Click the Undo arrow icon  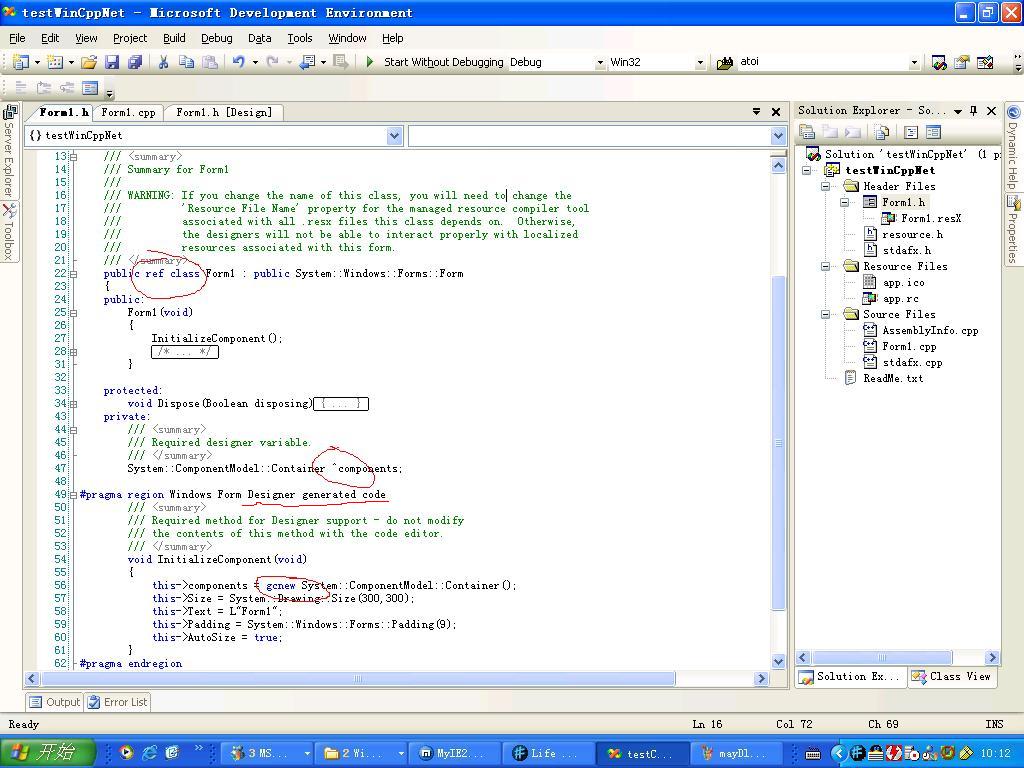(x=238, y=62)
